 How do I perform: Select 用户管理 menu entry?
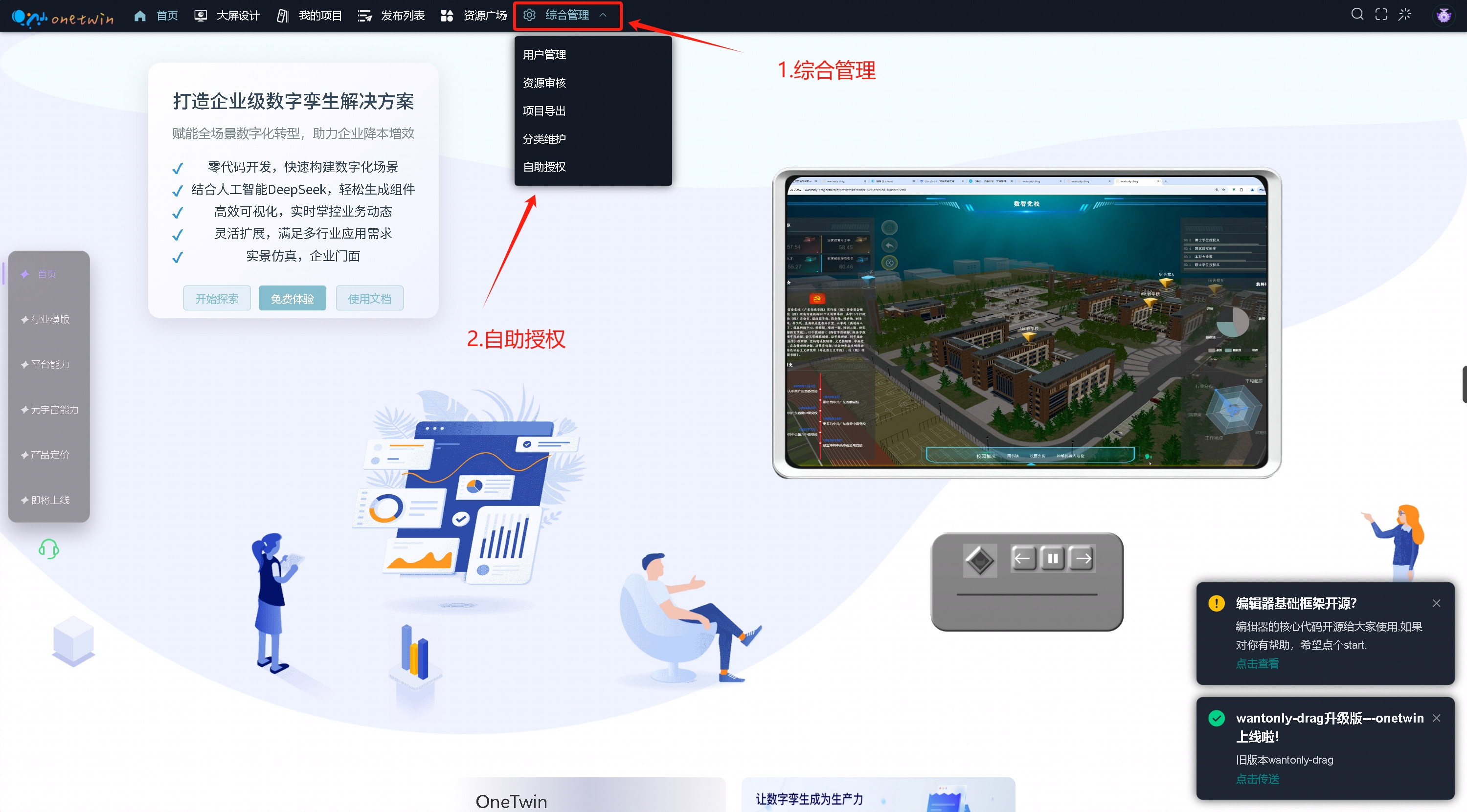click(x=544, y=55)
